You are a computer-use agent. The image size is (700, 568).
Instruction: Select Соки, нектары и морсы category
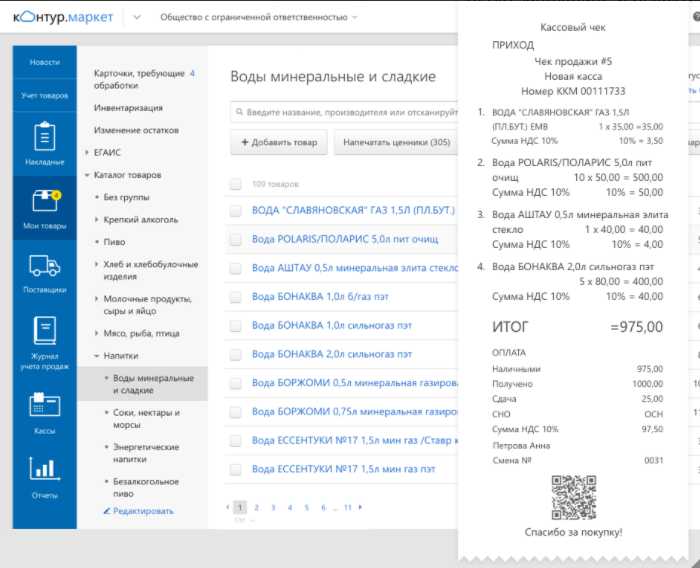[x=146, y=418]
